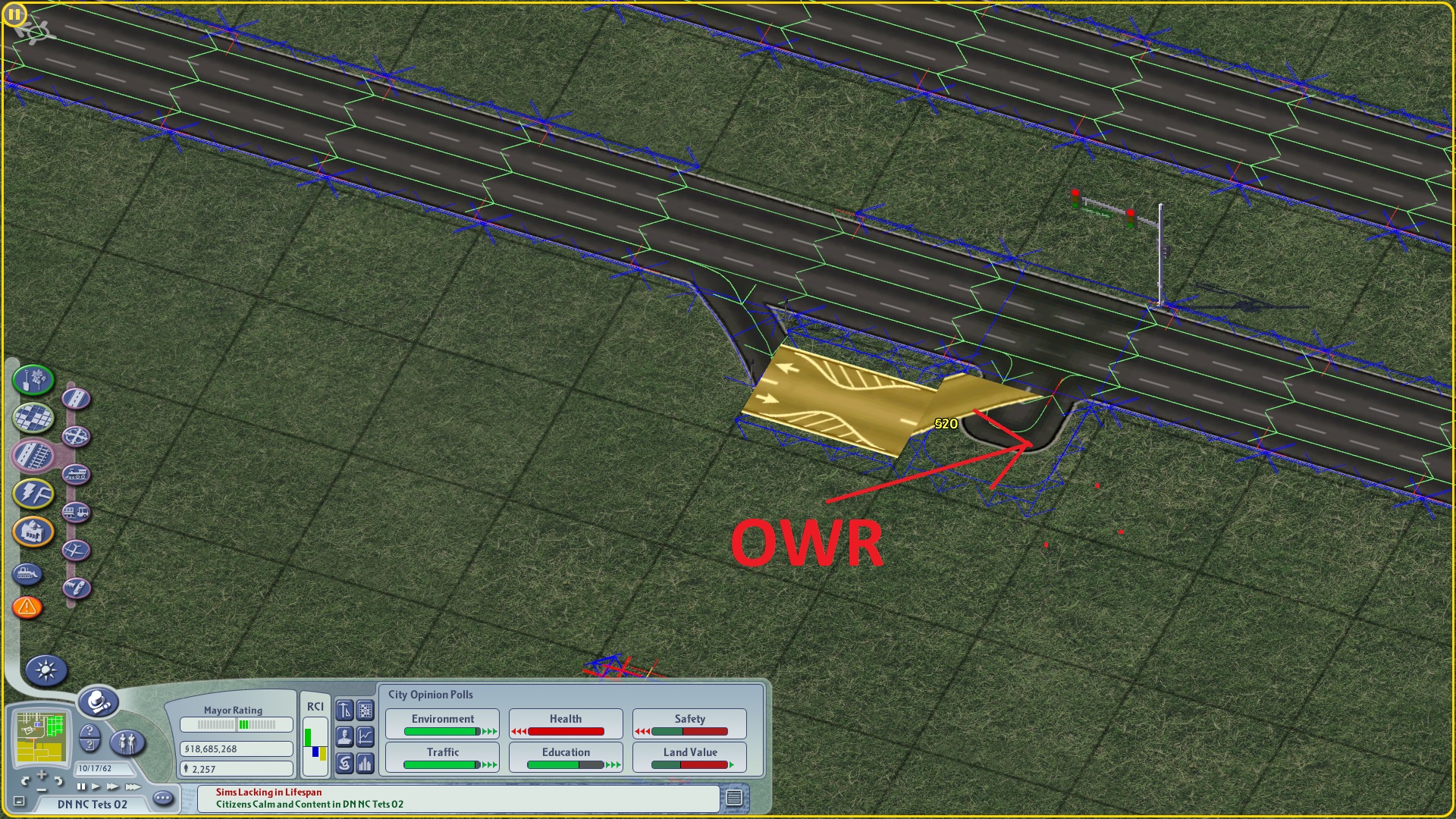Set simulation to fastest triple-arrow speed
The height and width of the screenshot is (819, 1456).
click(133, 786)
